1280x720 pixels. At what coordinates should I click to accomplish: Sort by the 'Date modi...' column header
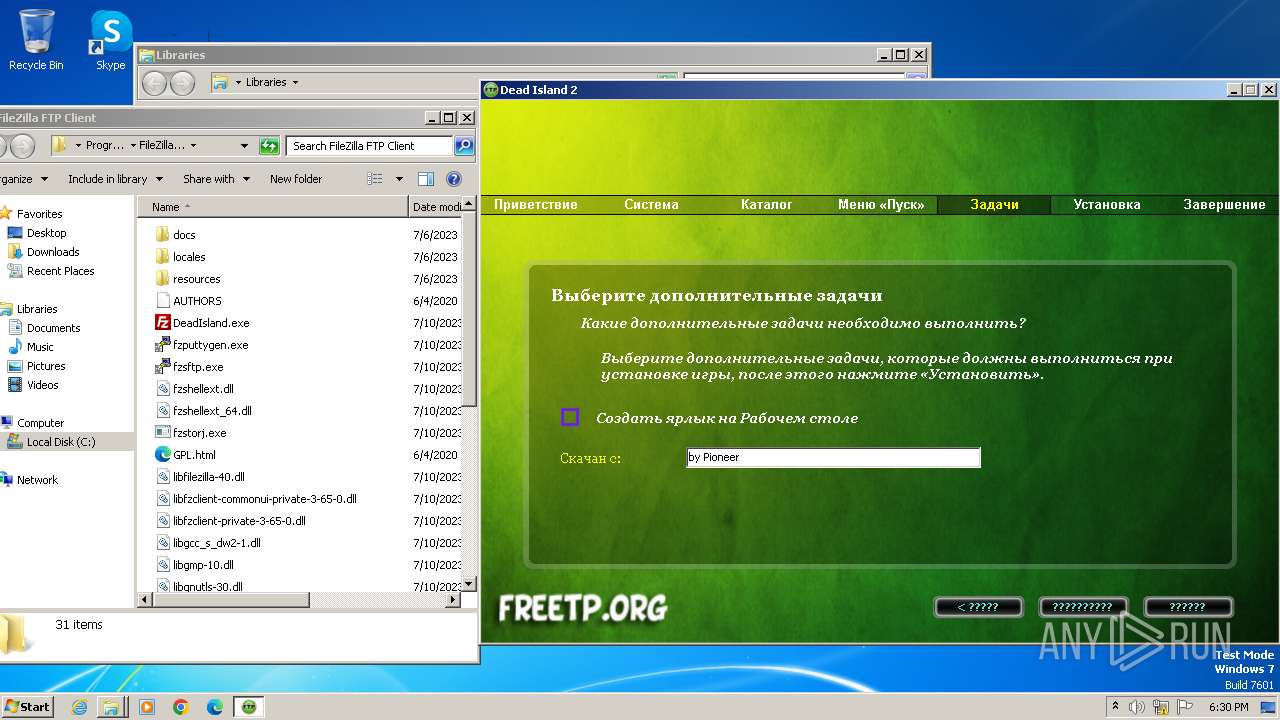437,207
